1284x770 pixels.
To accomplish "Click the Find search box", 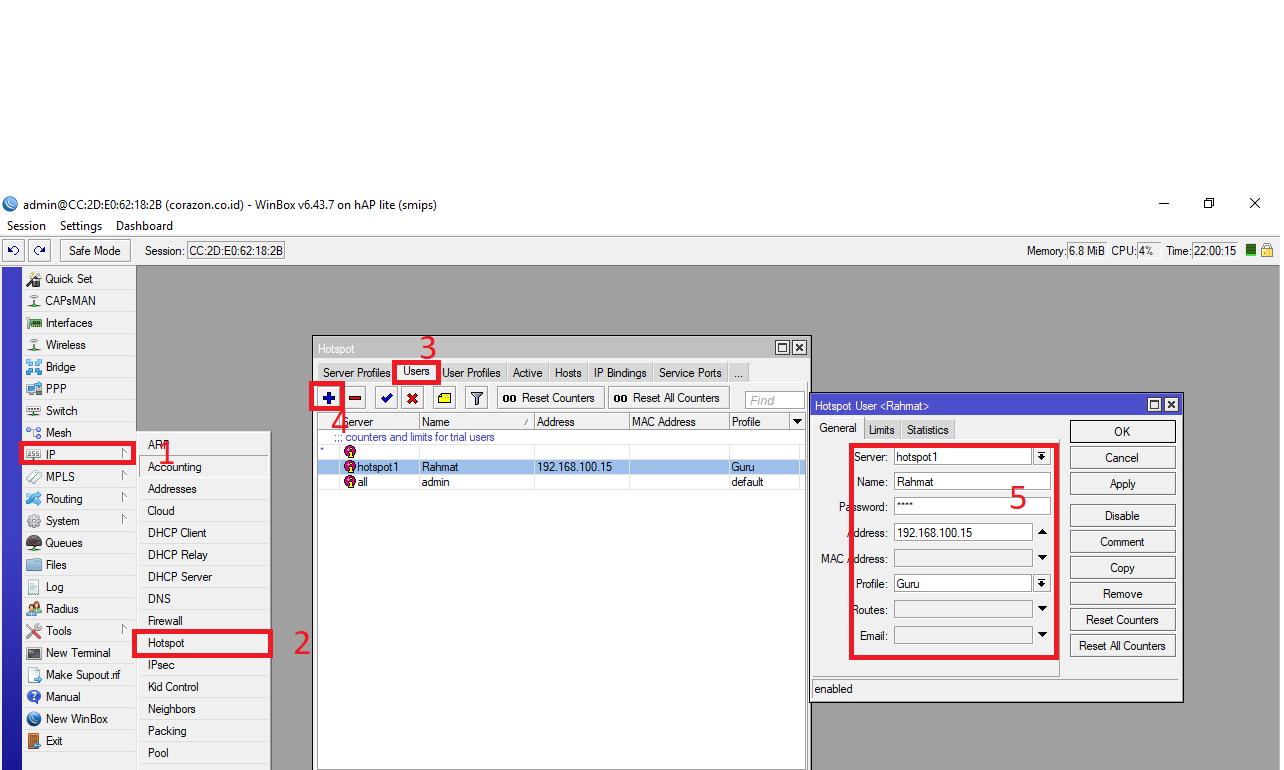I will point(775,400).
